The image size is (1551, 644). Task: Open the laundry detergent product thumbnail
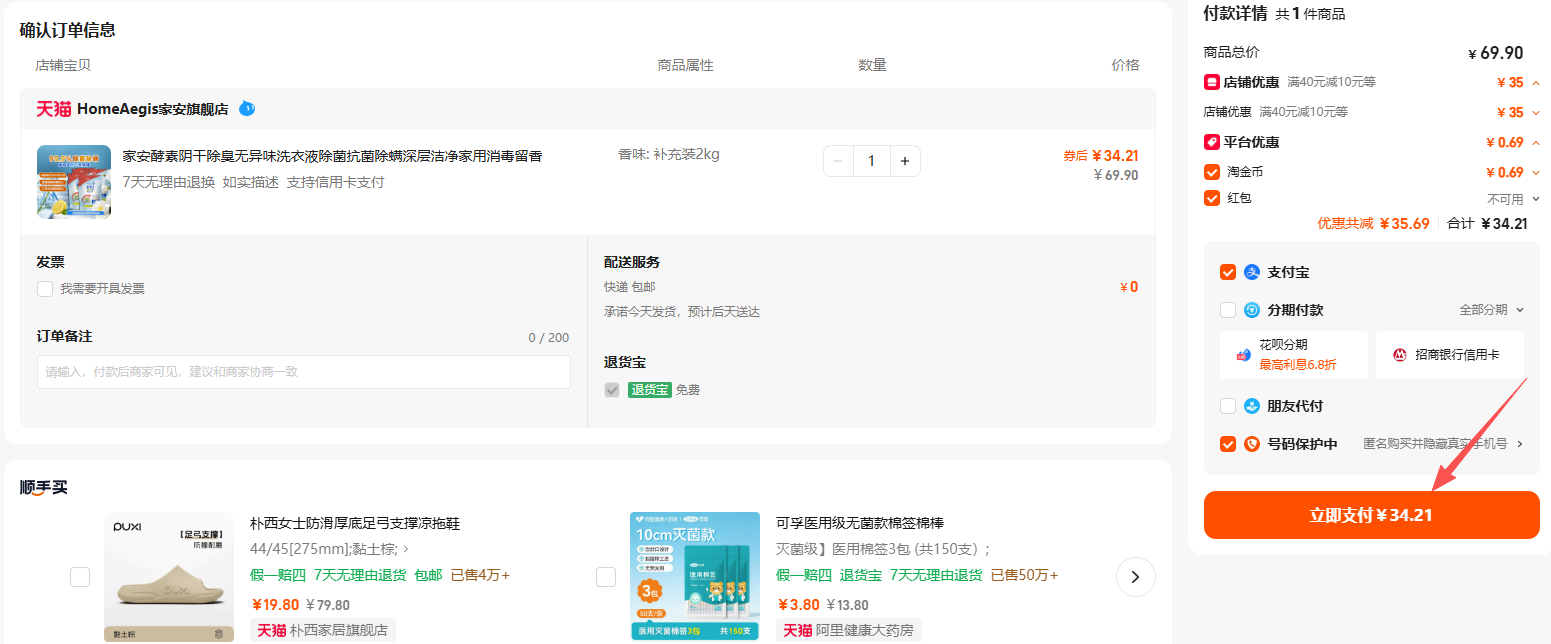[x=74, y=181]
